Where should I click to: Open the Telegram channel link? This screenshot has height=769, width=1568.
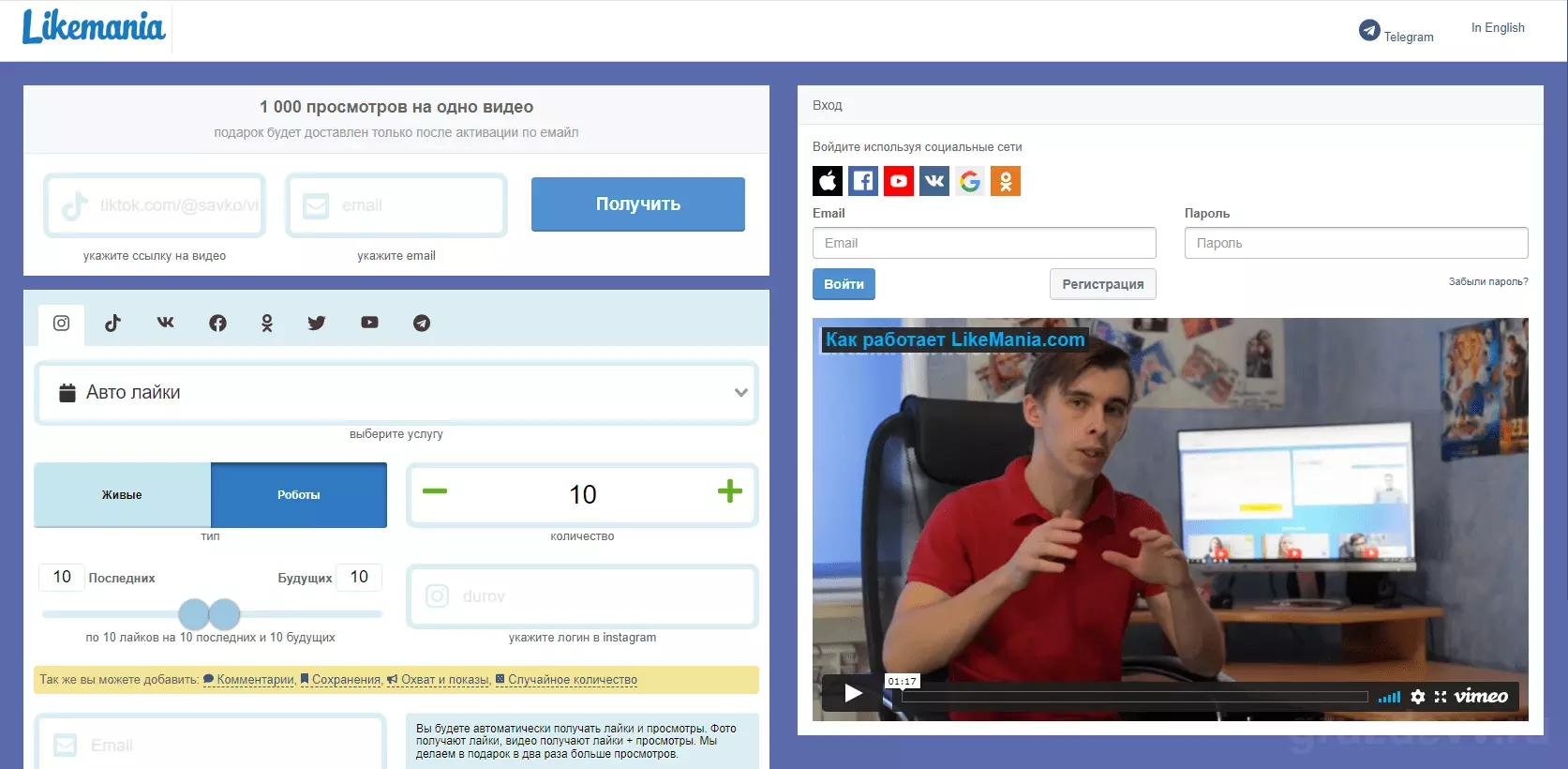[x=1396, y=32]
